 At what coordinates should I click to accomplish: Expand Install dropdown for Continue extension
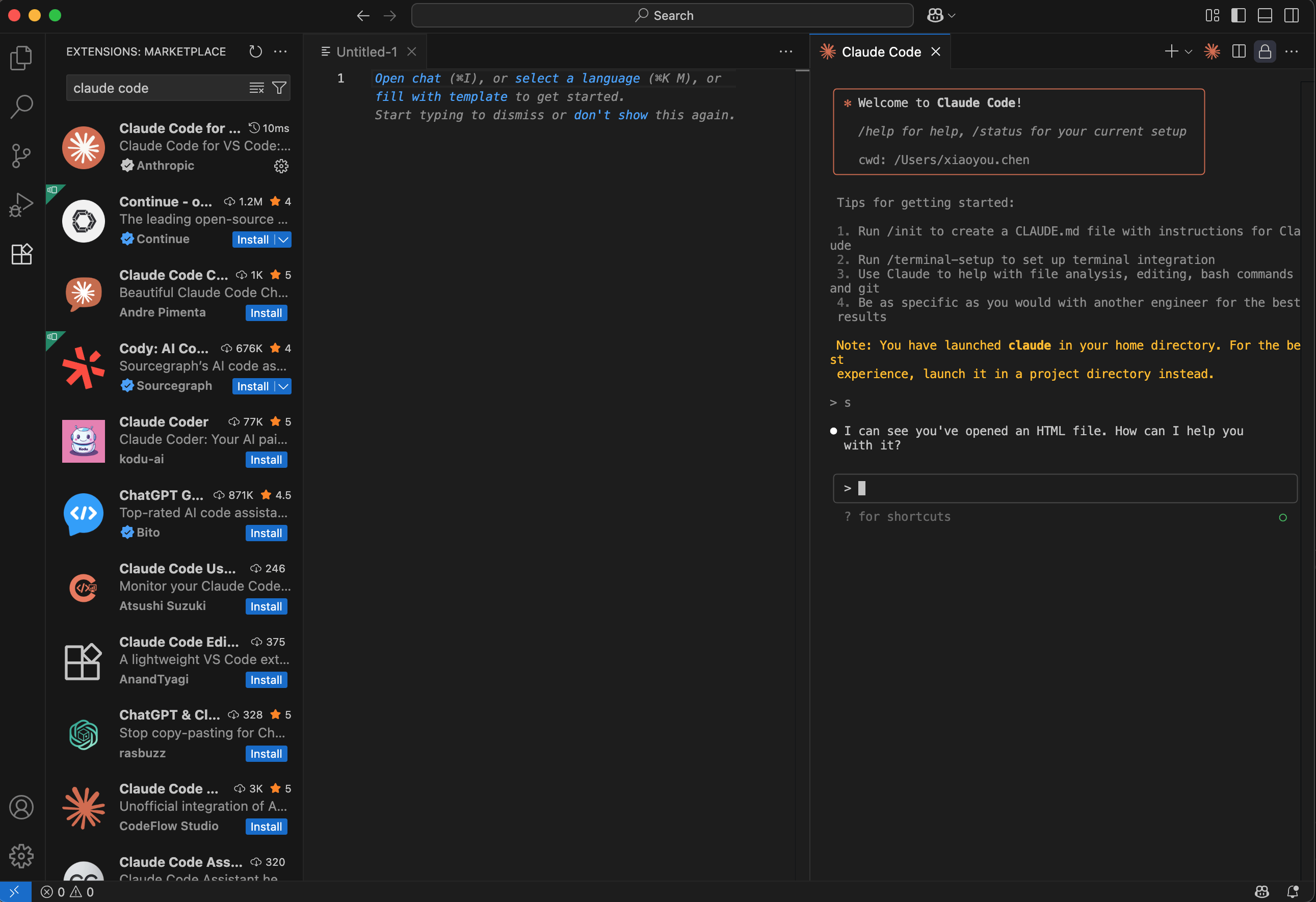coord(283,240)
